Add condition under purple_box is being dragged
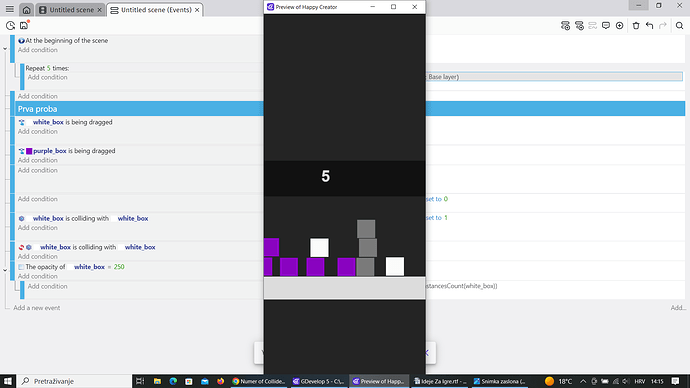The width and height of the screenshot is (690, 388). click(x=37, y=160)
